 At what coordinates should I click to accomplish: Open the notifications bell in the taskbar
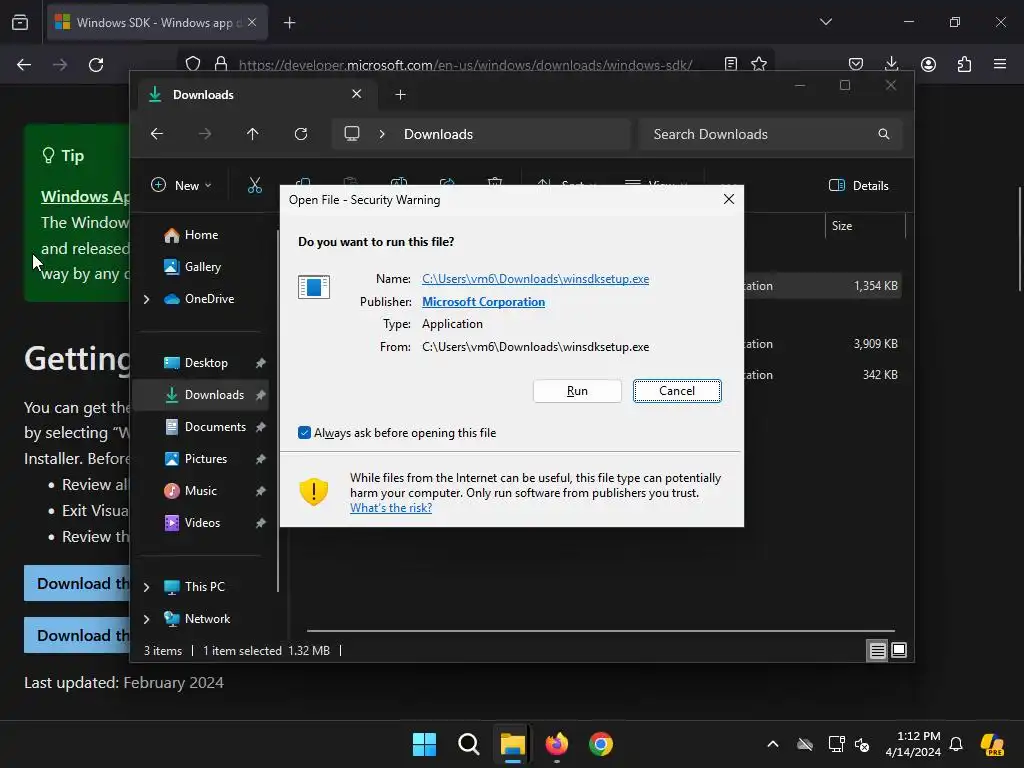(956, 744)
